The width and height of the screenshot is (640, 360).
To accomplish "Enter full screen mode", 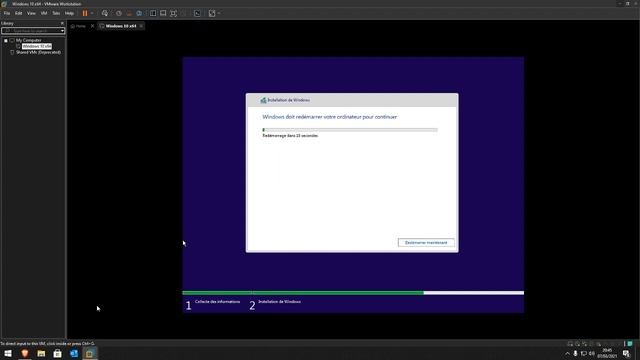I will (x=173, y=13).
